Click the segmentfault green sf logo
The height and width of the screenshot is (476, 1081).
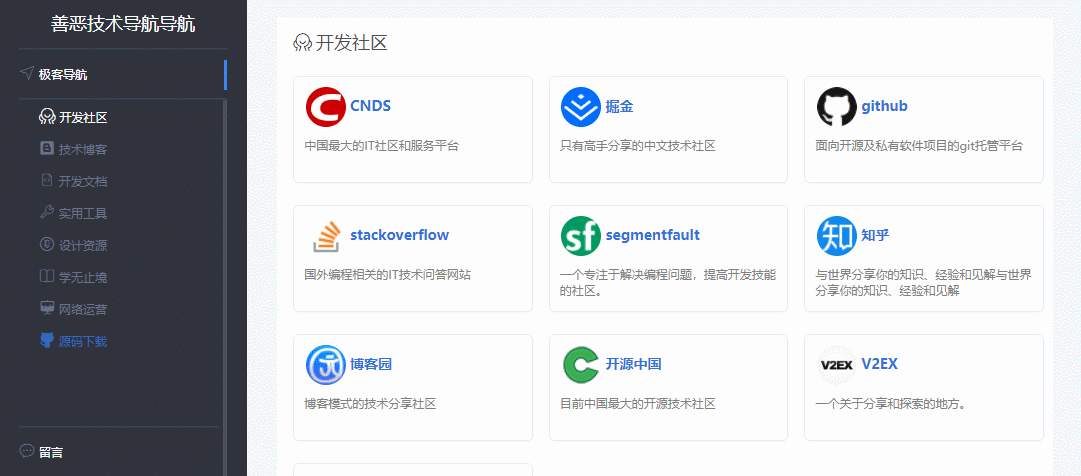point(581,236)
